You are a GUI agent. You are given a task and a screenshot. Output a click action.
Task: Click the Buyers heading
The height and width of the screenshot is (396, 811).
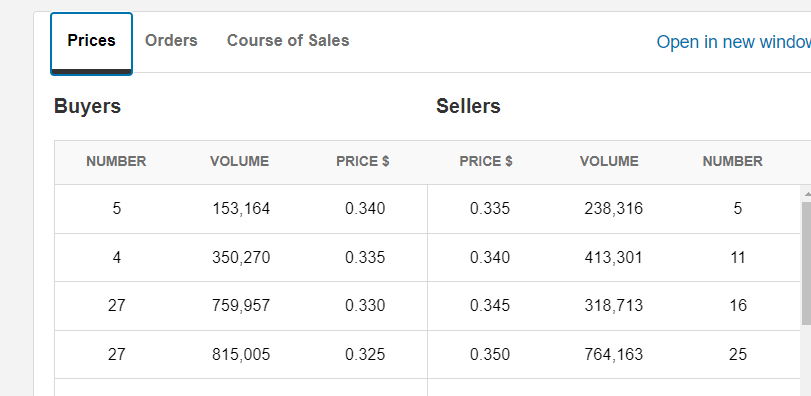click(87, 106)
